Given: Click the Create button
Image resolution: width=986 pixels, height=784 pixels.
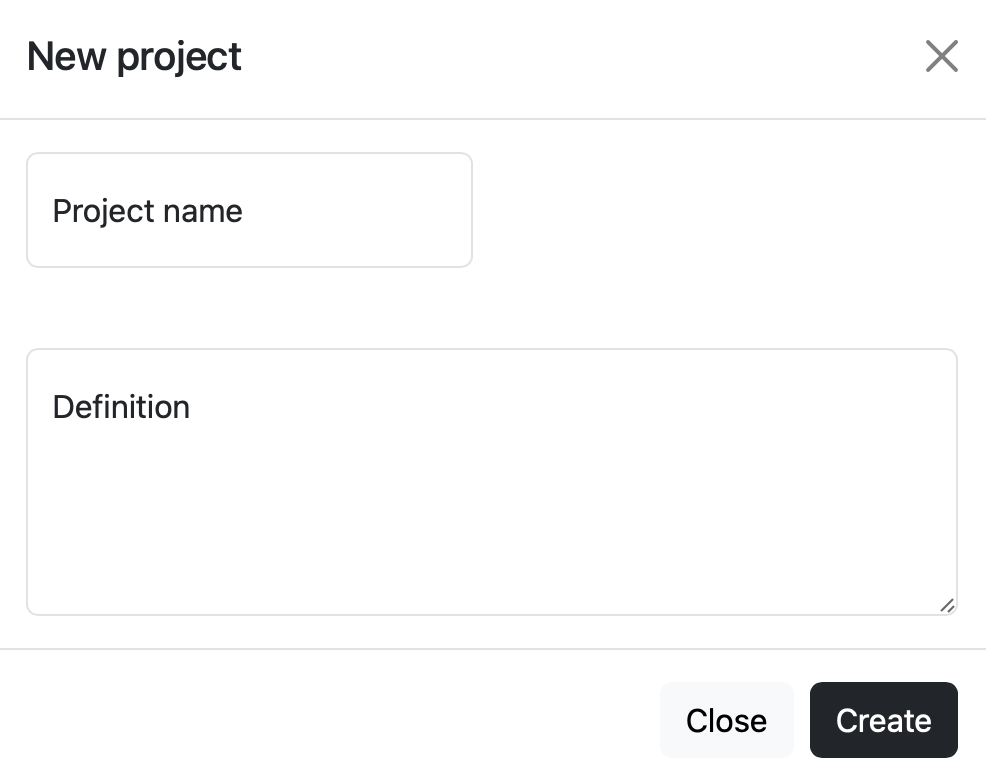Looking at the screenshot, I should [x=884, y=720].
